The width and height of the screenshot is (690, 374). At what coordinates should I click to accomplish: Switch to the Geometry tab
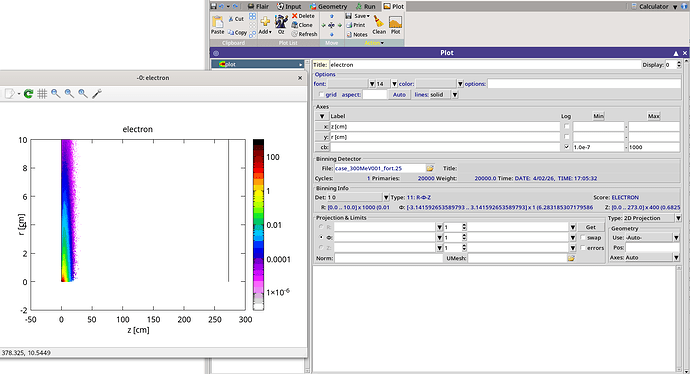(328, 6)
